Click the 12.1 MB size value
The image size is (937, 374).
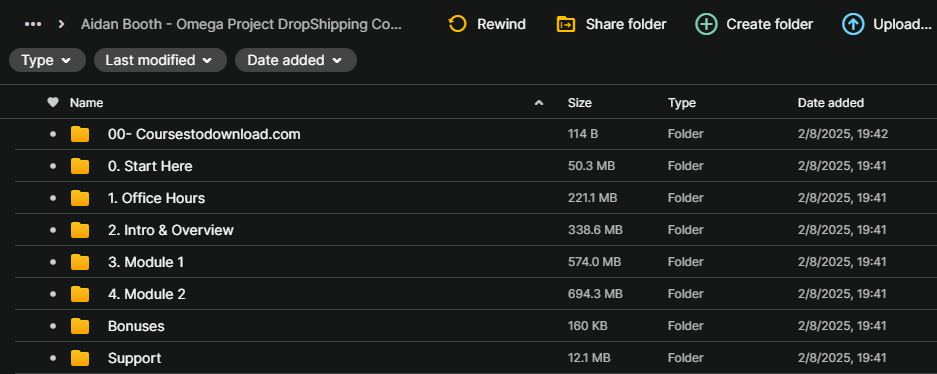click(589, 358)
